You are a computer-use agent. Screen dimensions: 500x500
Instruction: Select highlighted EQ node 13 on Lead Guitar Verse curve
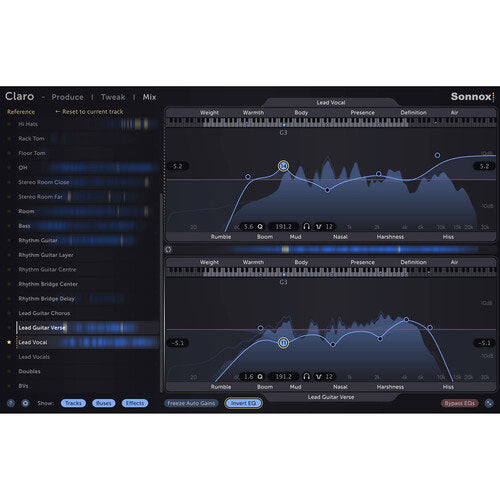tap(283, 343)
